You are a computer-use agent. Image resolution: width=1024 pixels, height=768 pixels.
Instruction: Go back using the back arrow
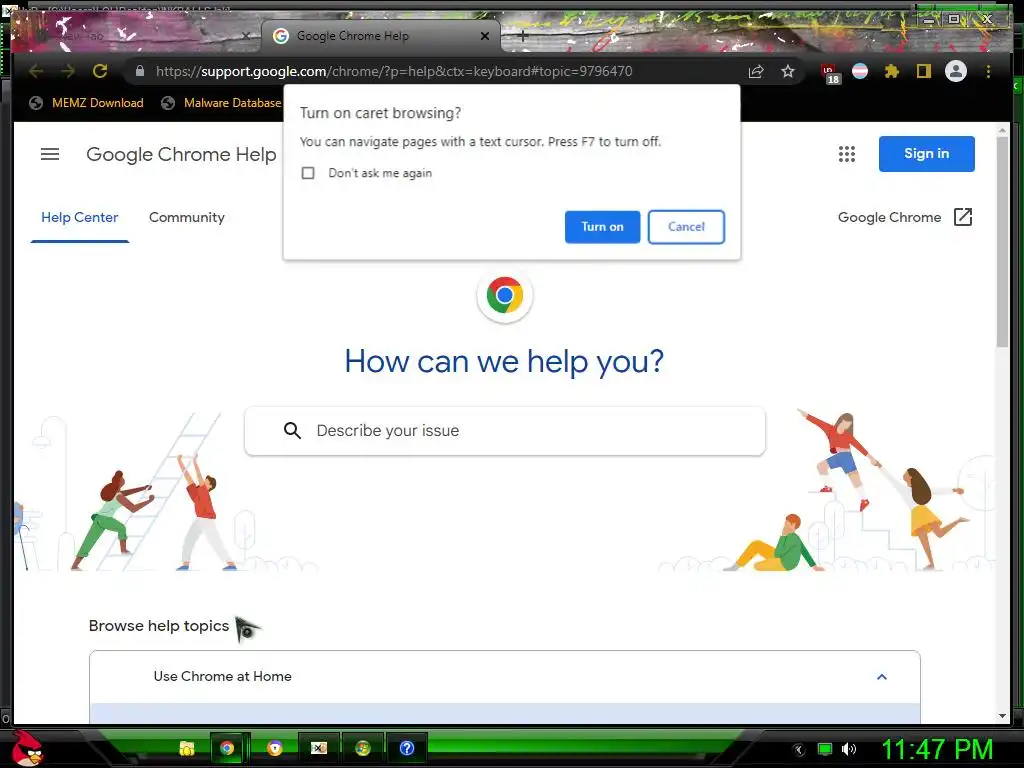tap(36, 71)
